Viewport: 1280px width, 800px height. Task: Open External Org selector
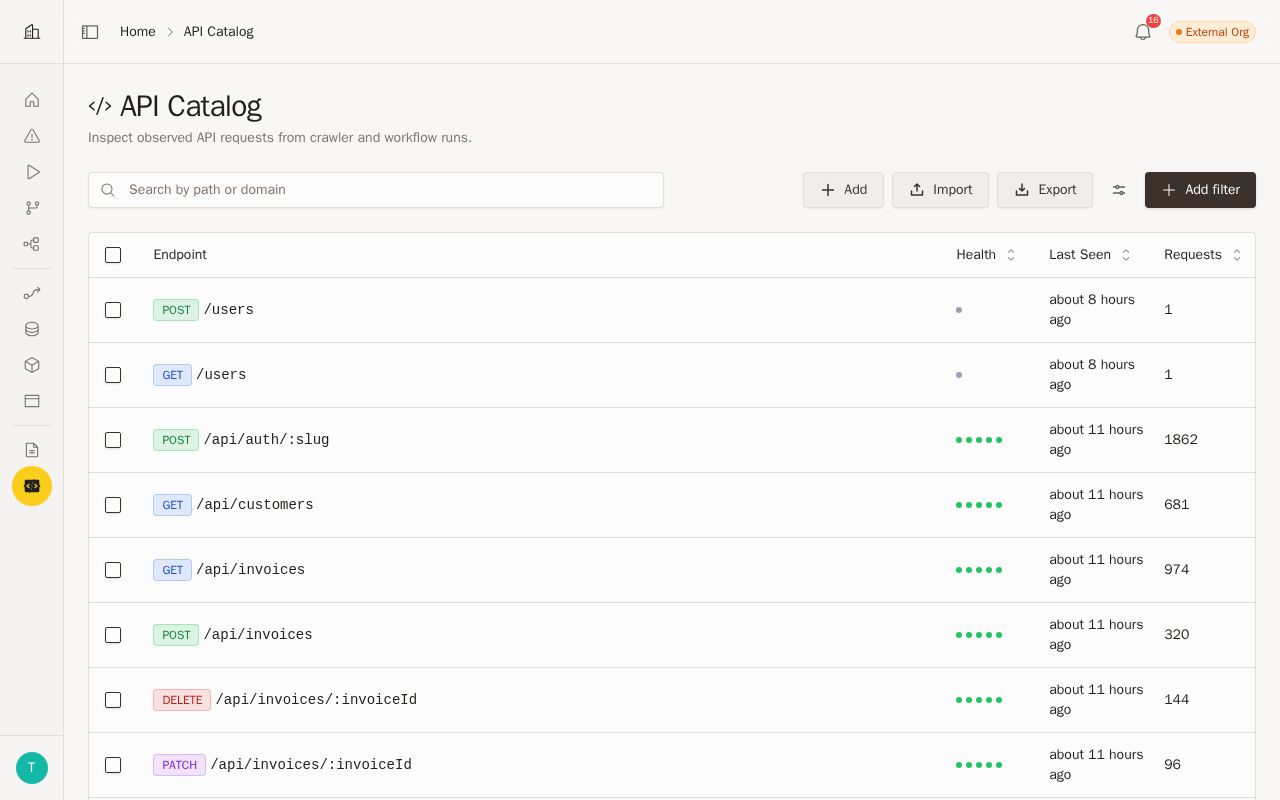click(1212, 32)
